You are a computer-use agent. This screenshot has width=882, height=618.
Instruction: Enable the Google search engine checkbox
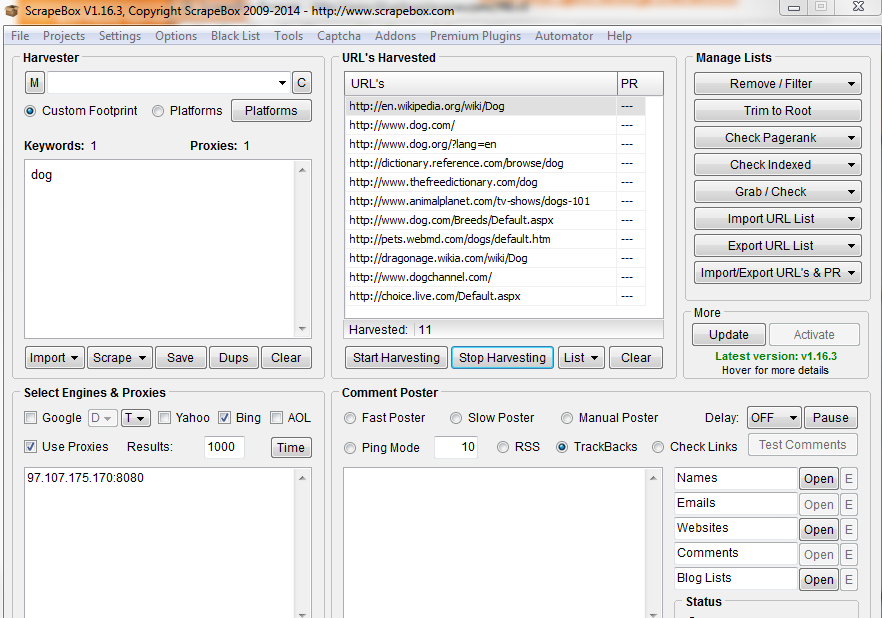pos(30,418)
